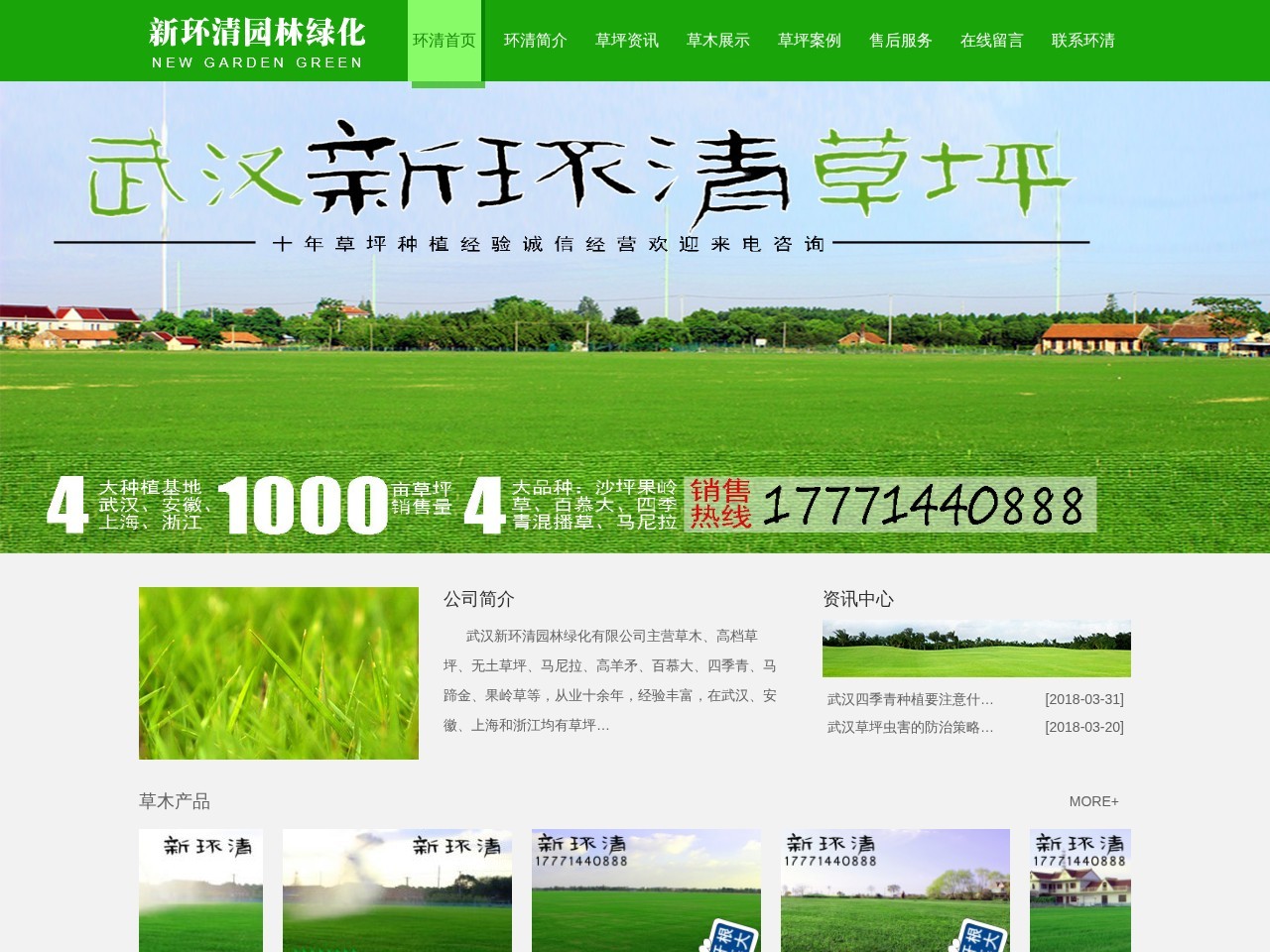The image size is (1270, 952).
Task: Open the 资讯中心 lawn banner image
Action: (x=976, y=650)
